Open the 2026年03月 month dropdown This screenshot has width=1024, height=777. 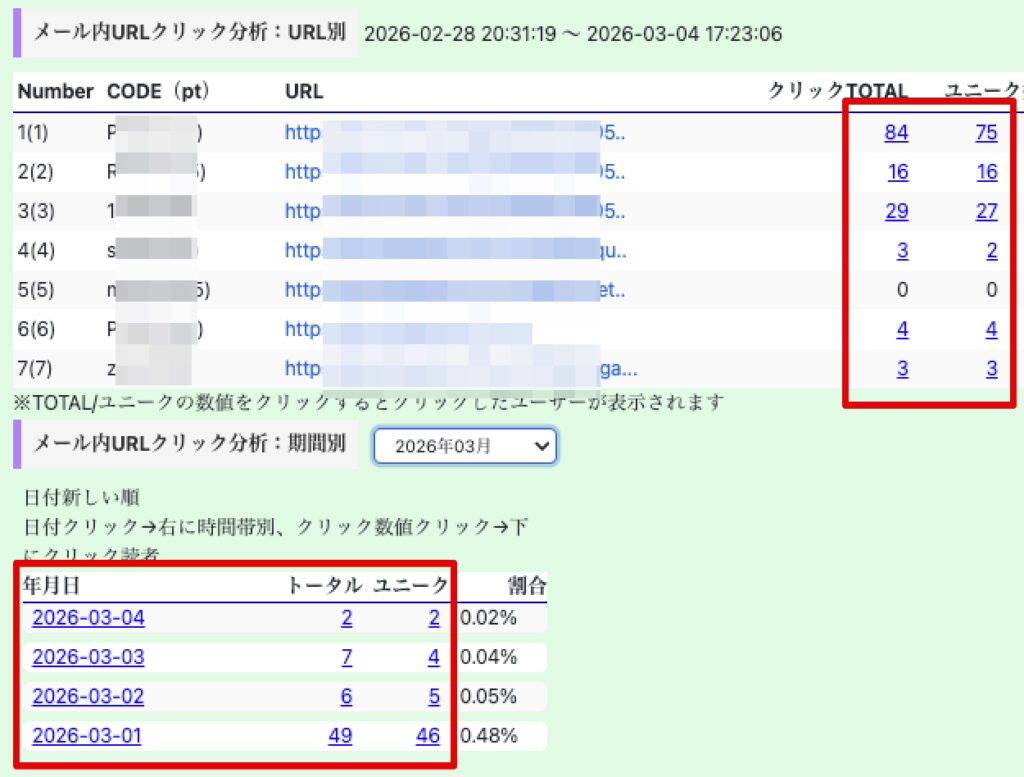click(465, 446)
